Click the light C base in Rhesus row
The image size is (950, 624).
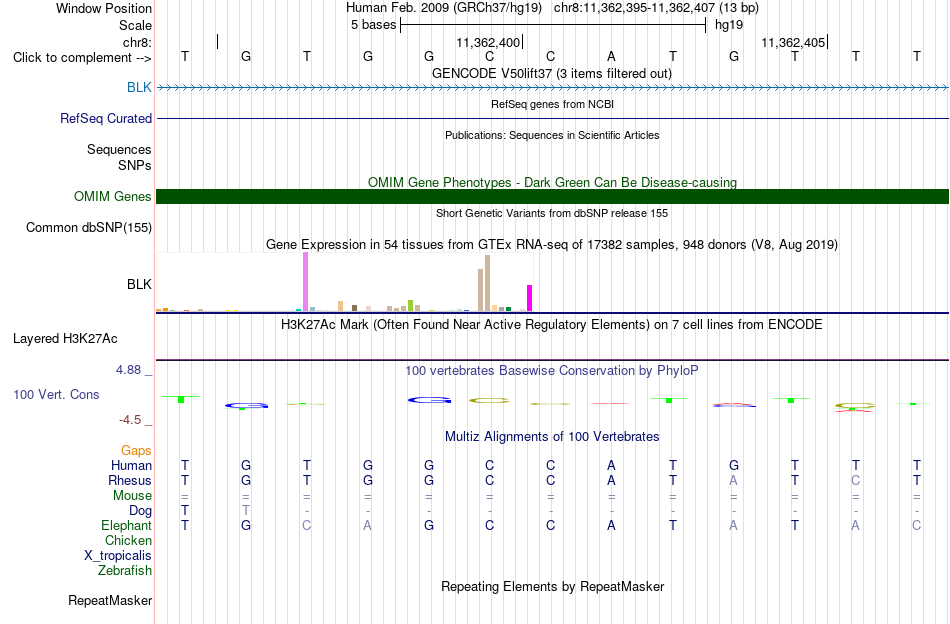click(855, 480)
